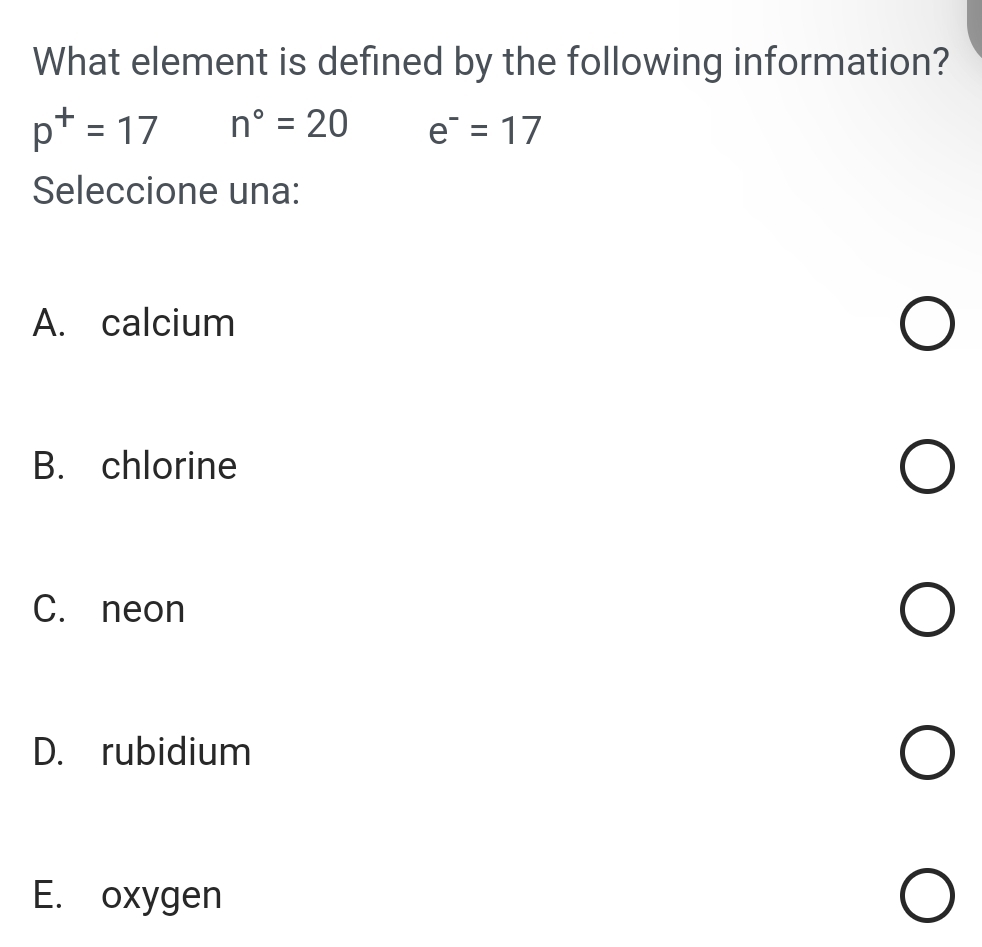
Task: Click the "Seleccione una:" prompt
Action: (166, 191)
